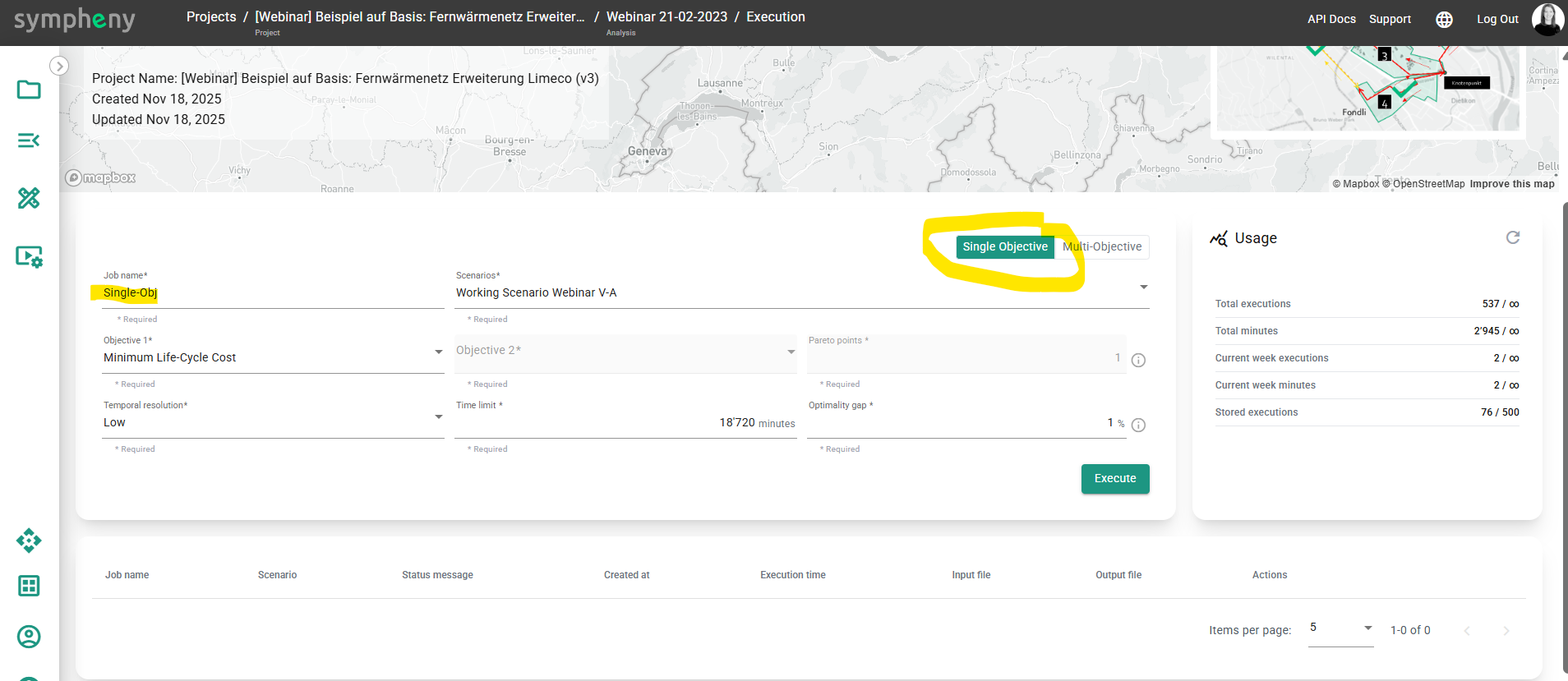
Task: Click info icon next to Optimality gap
Action: 1138,425
